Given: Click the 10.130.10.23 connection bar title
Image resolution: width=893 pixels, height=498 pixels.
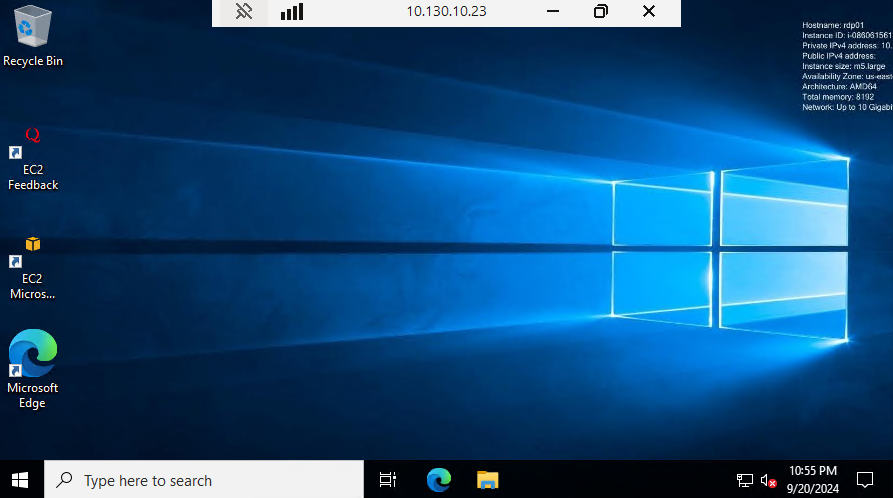Looking at the screenshot, I should (x=446, y=12).
